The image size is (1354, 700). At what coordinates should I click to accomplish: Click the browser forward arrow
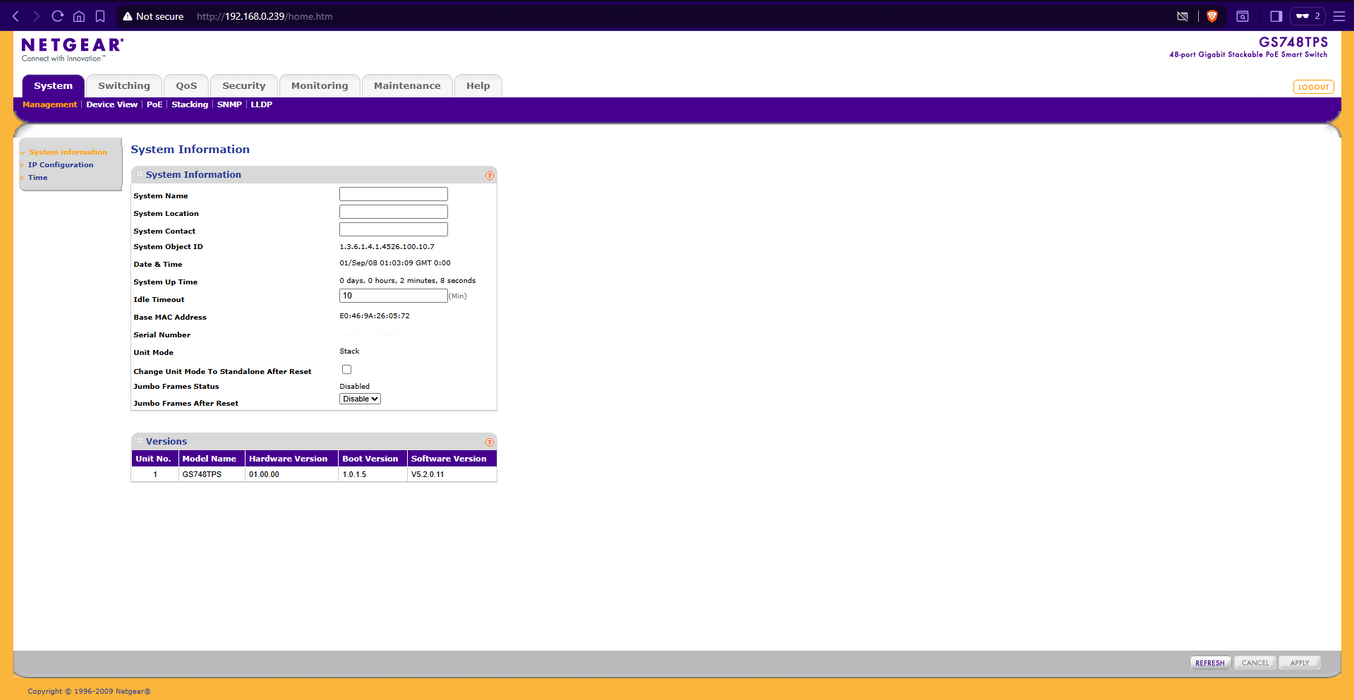(x=36, y=16)
